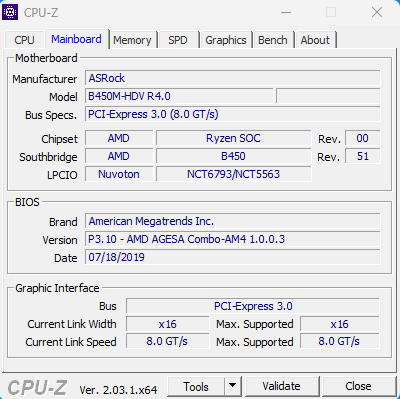
Task: Click the Current Link Speed label
Action: point(71,342)
